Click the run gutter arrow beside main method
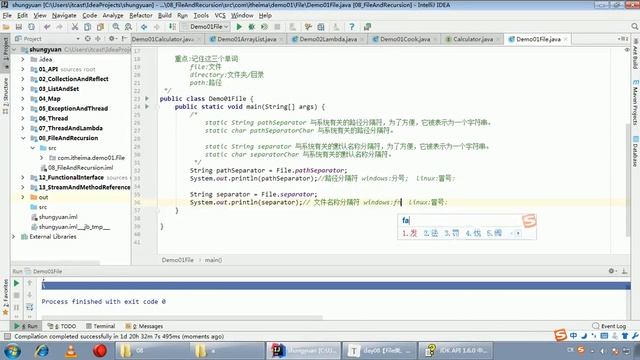Screen dimensions: 640x360 tap(147, 107)
